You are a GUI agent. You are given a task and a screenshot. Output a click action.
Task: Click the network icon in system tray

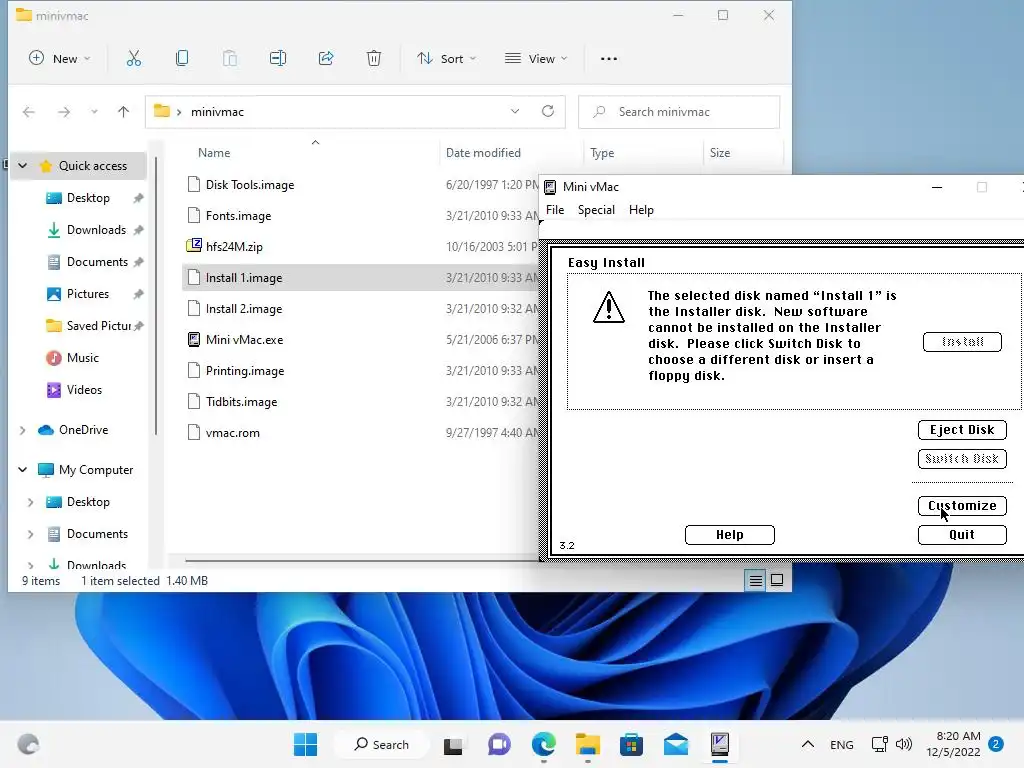[x=880, y=744]
